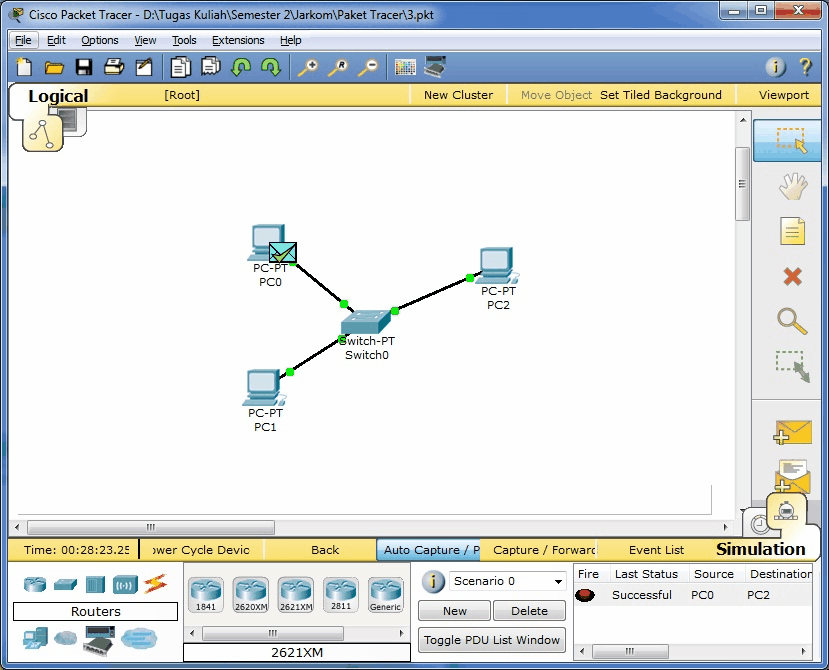Screen dimensions: 829x670
Task: Pick the 2621XM router model
Action: [296, 595]
